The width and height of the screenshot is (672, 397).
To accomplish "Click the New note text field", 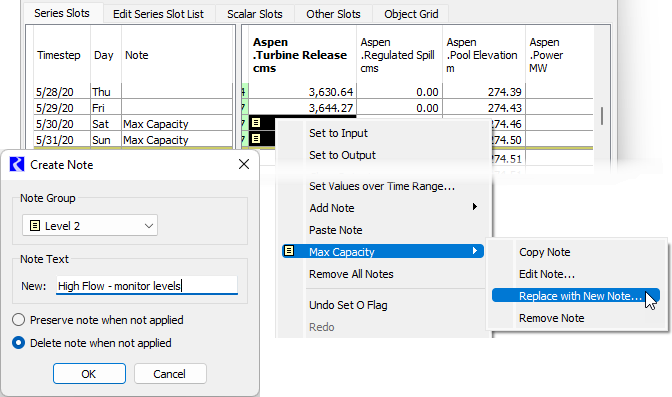I will (x=147, y=286).
